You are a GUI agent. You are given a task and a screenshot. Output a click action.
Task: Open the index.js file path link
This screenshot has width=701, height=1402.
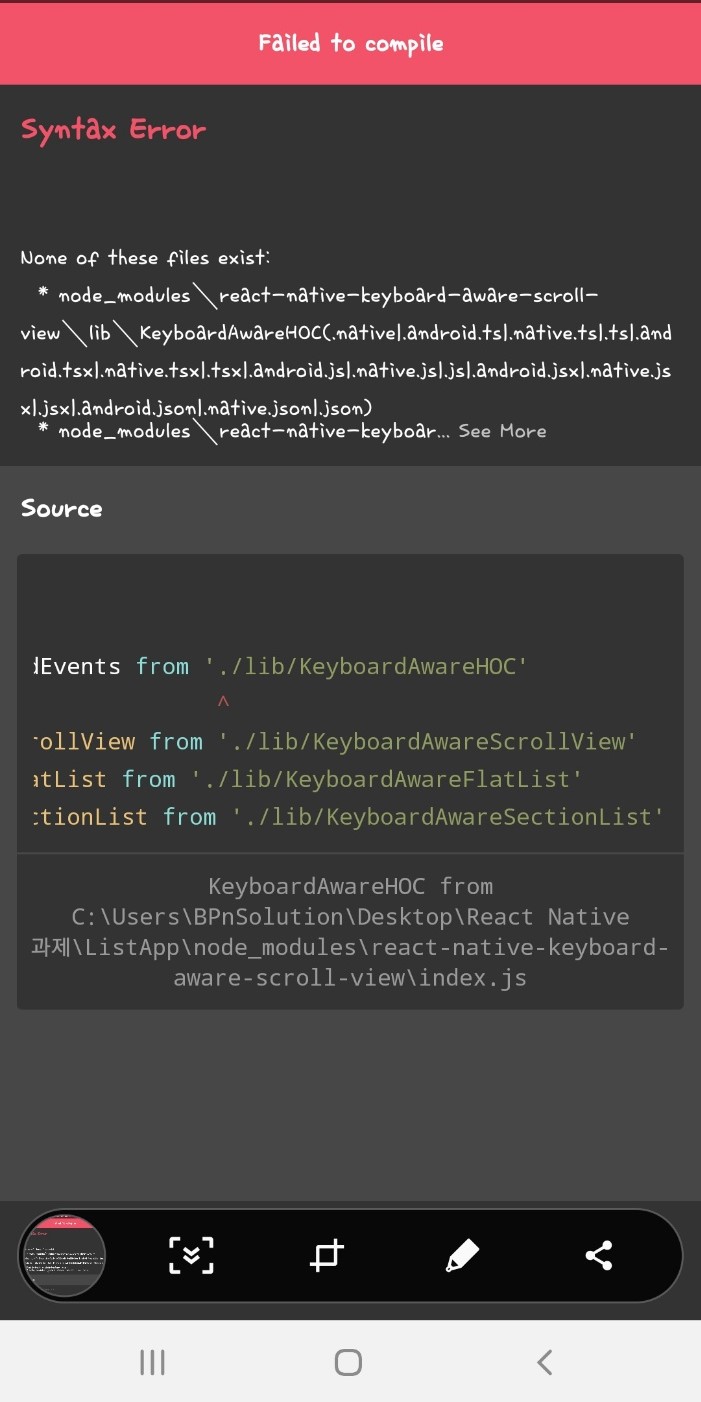tap(350, 932)
